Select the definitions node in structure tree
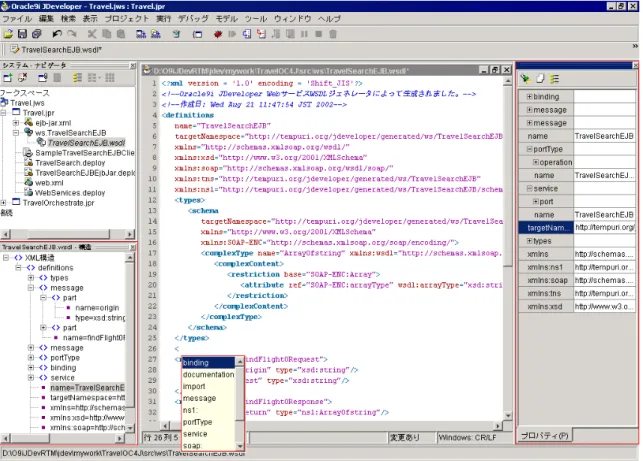The image size is (643, 461). coord(55,268)
